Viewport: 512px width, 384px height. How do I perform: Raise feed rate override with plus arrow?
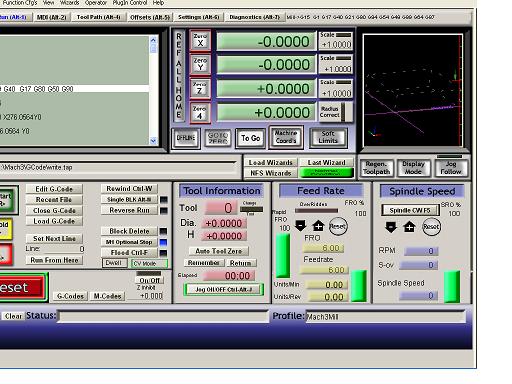pyautogui.click(x=319, y=226)
